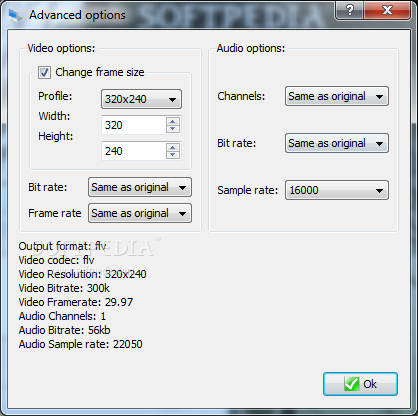Click the 'Audio Bitrate: 56kb' text
The width and height of the screenshot is (418, 416).
(64, 330)
